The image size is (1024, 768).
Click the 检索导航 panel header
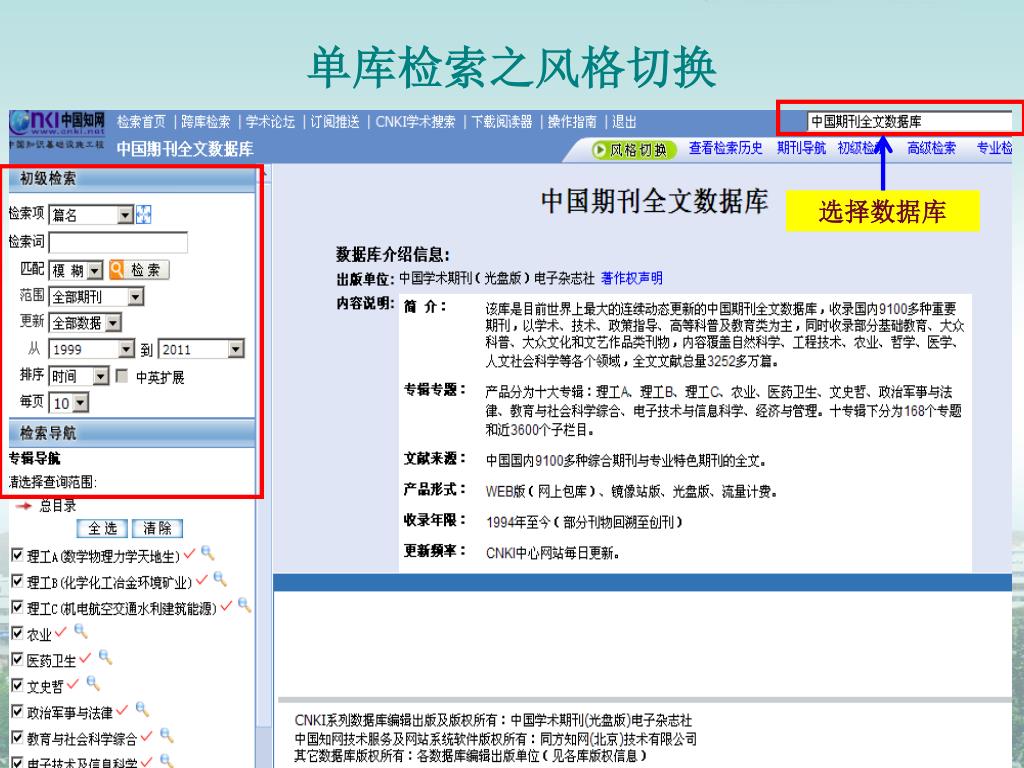coord(133,433)
